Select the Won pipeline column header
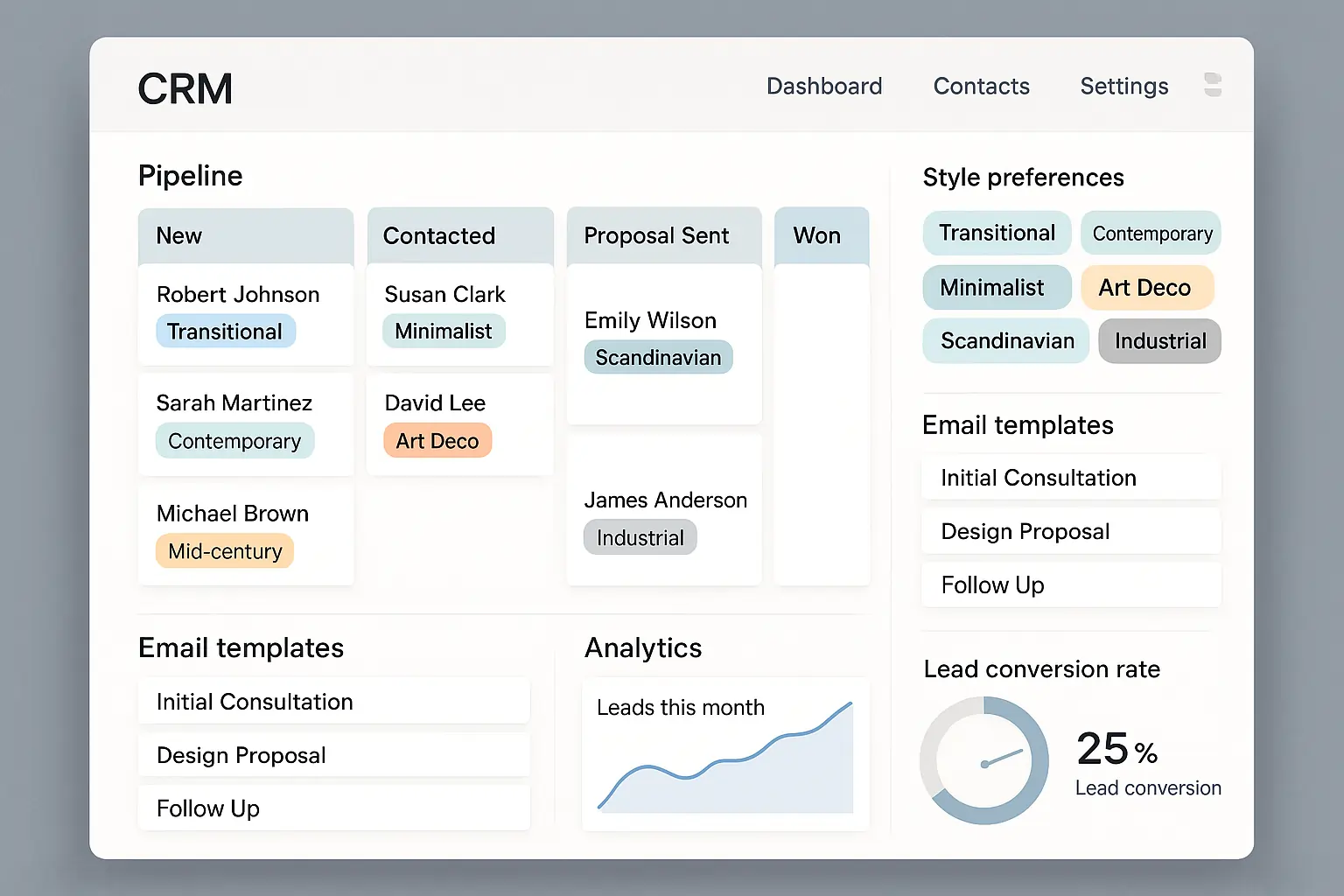 [x=822, y=235]
